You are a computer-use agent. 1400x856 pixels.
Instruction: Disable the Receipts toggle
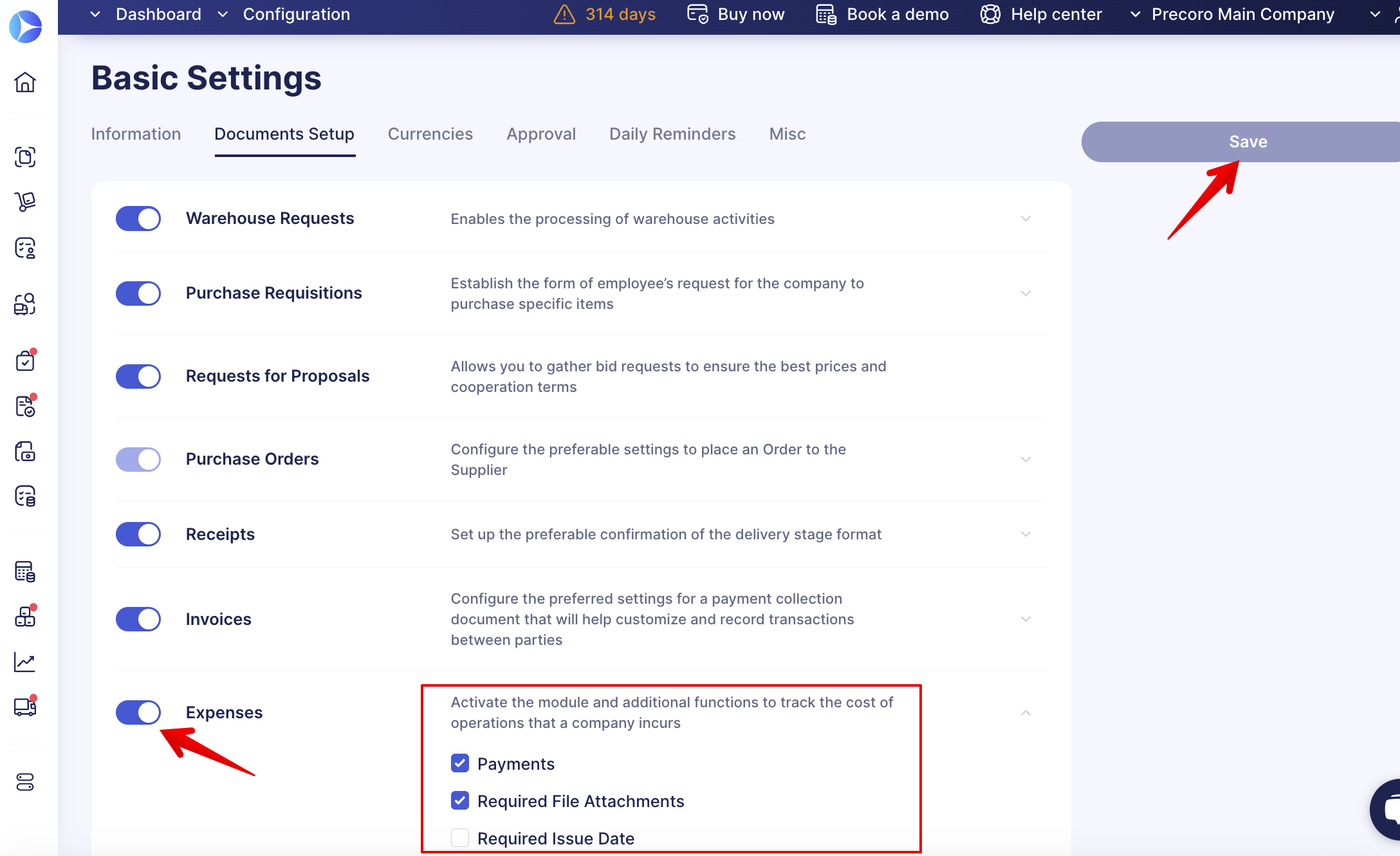pos(138,534)
